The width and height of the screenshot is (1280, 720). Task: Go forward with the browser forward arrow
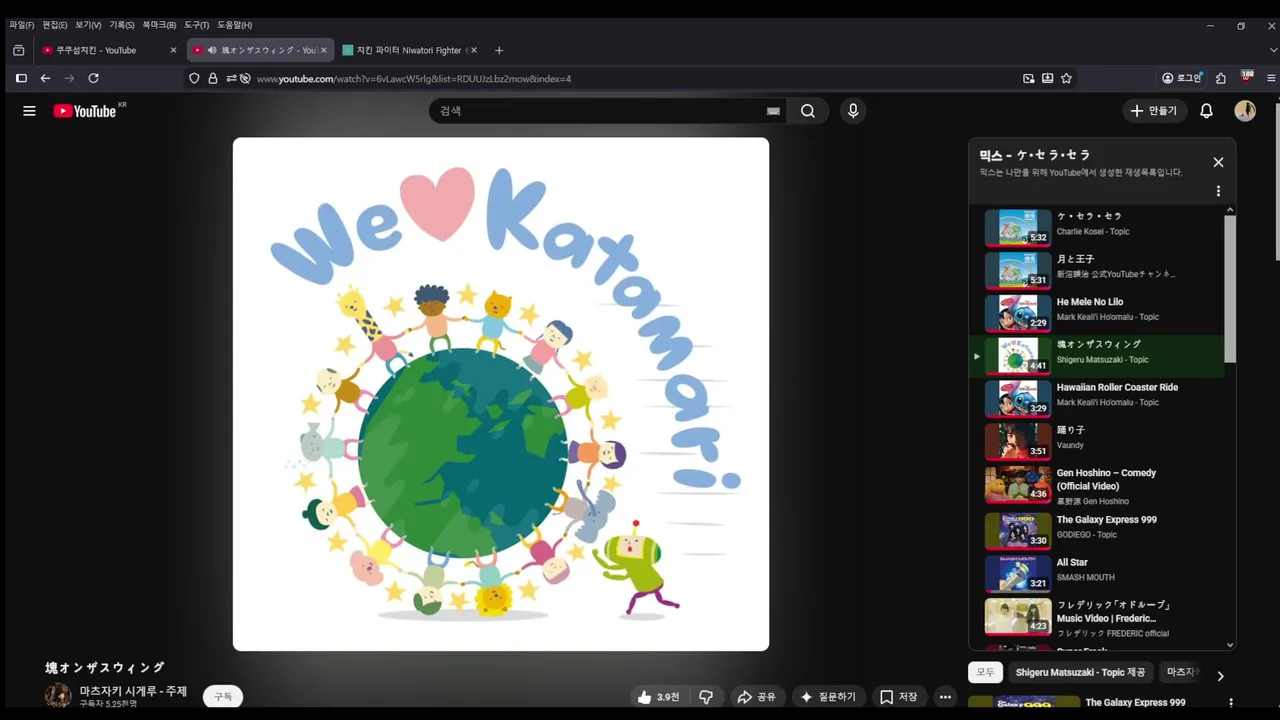(69, 78)
